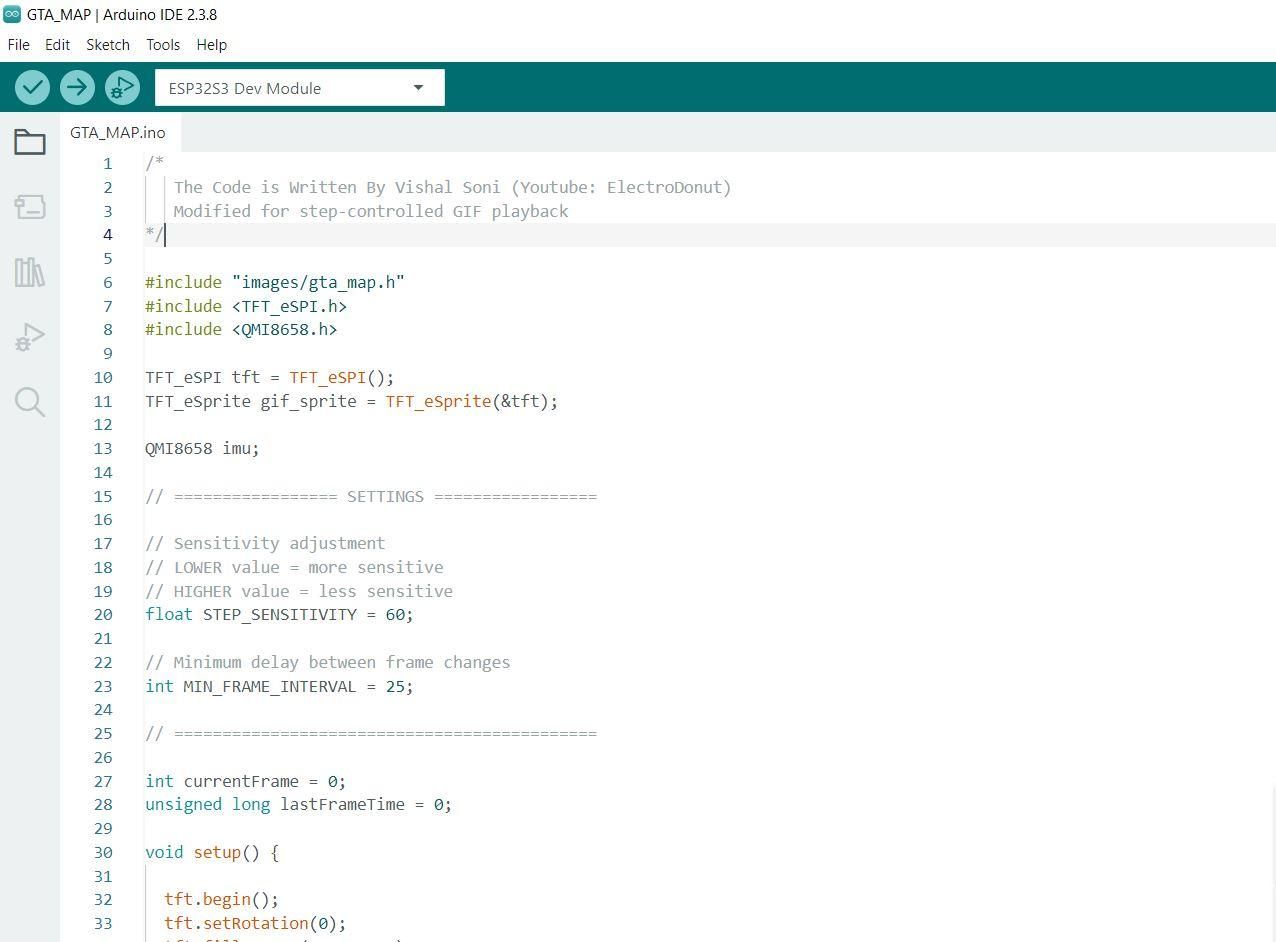Screen dimensions: 1276x942
Task: Open the Tools menu
Action: (x=163, y=45)
